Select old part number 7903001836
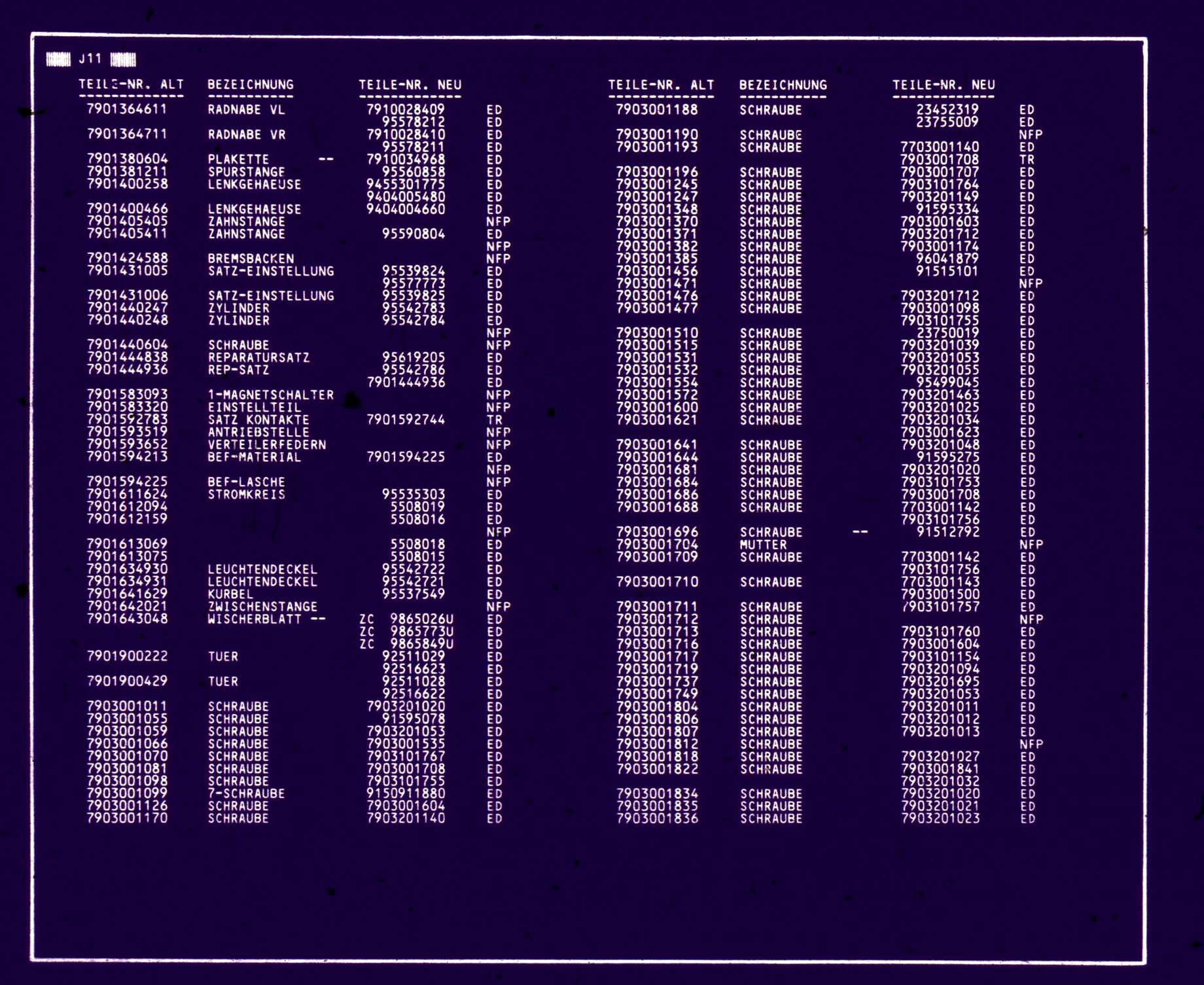This screenshot has height=985, width=1204. (x=657, y=819)
